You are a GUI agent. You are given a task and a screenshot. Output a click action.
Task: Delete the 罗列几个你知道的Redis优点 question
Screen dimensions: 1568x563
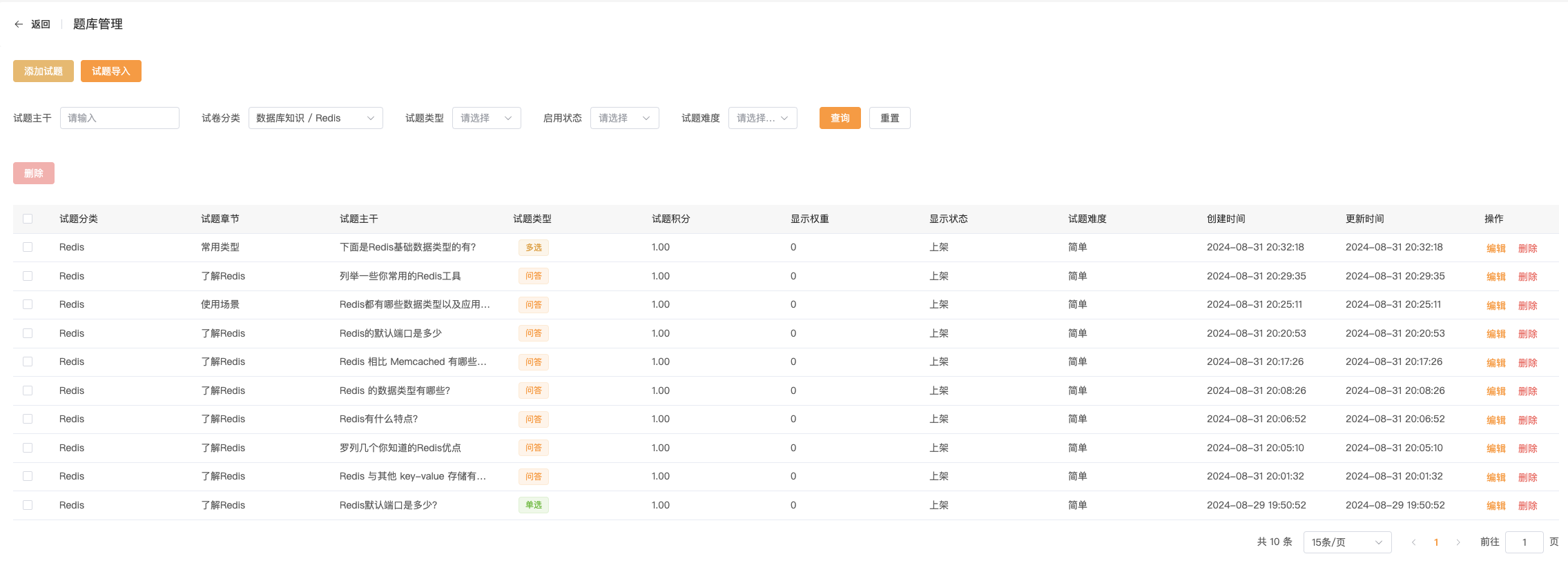[x=1528, y=448]
